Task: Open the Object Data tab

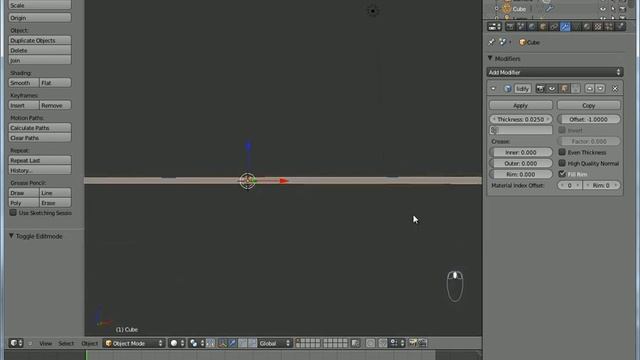Action: click(x=576, y=27)
